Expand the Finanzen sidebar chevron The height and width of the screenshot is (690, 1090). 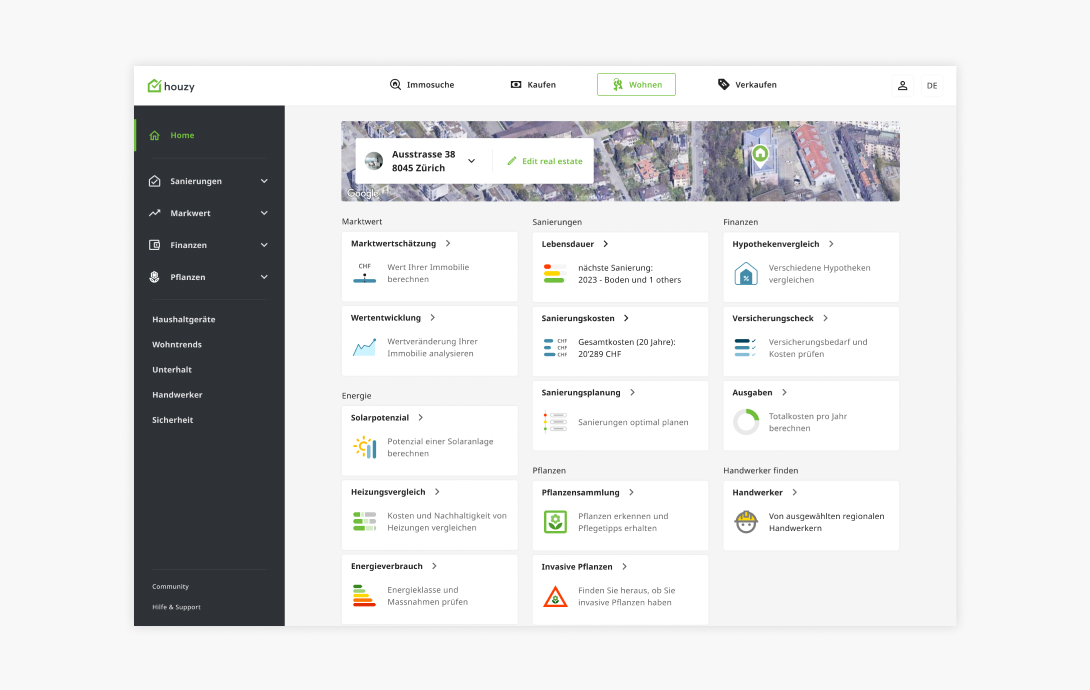[x=264, y=245]
